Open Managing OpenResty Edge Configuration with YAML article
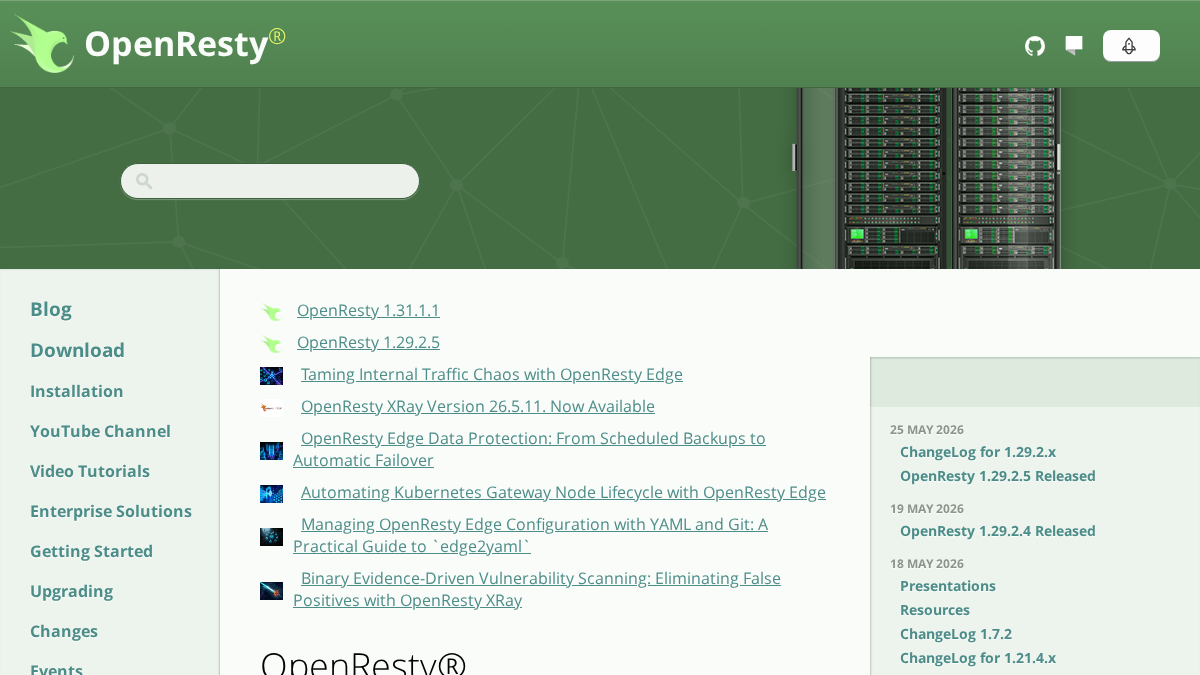 coord(530,535)
